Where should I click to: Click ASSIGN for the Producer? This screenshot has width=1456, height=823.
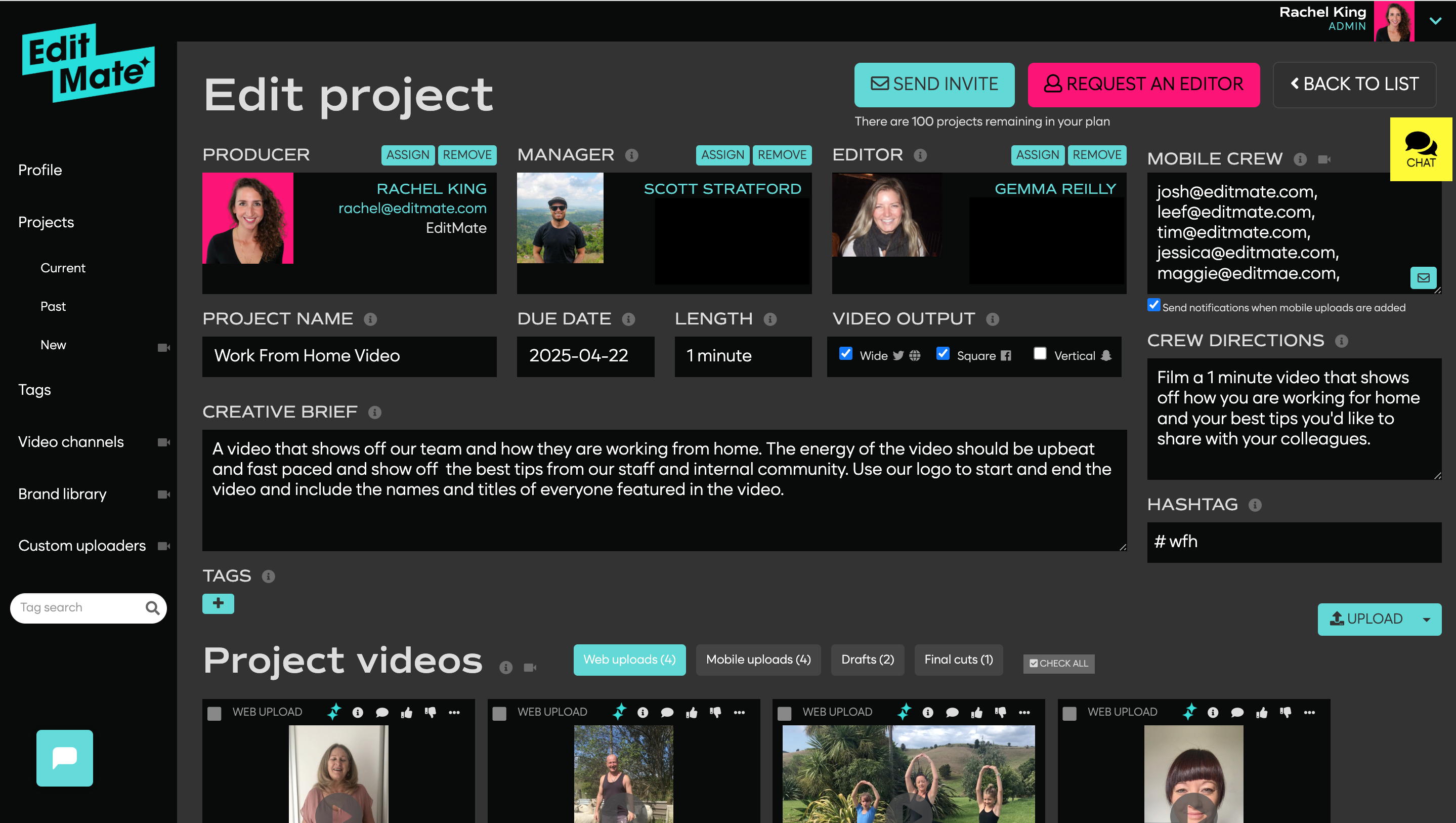pyautogui.click(x=408, y=155)
